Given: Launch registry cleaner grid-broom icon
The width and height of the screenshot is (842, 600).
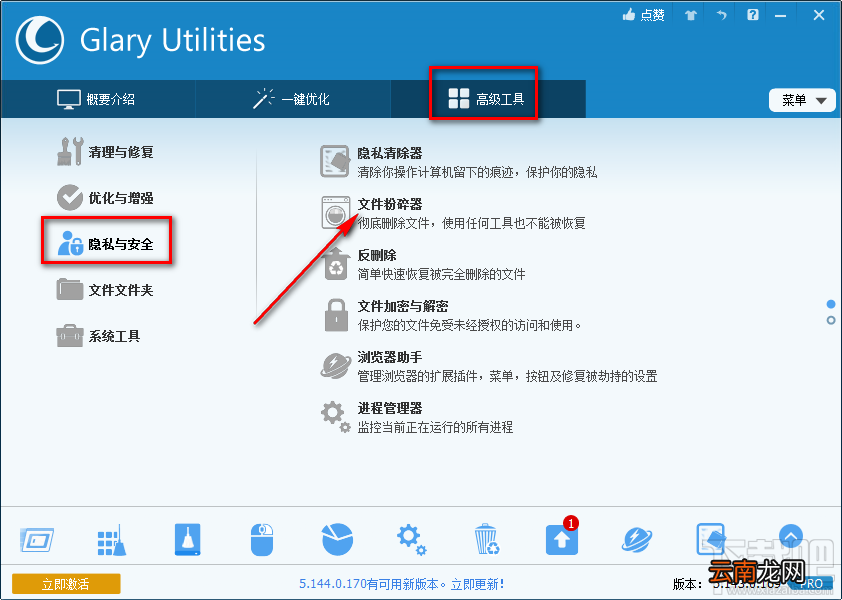Looking at the screenshot, I should tap(112, 540).
